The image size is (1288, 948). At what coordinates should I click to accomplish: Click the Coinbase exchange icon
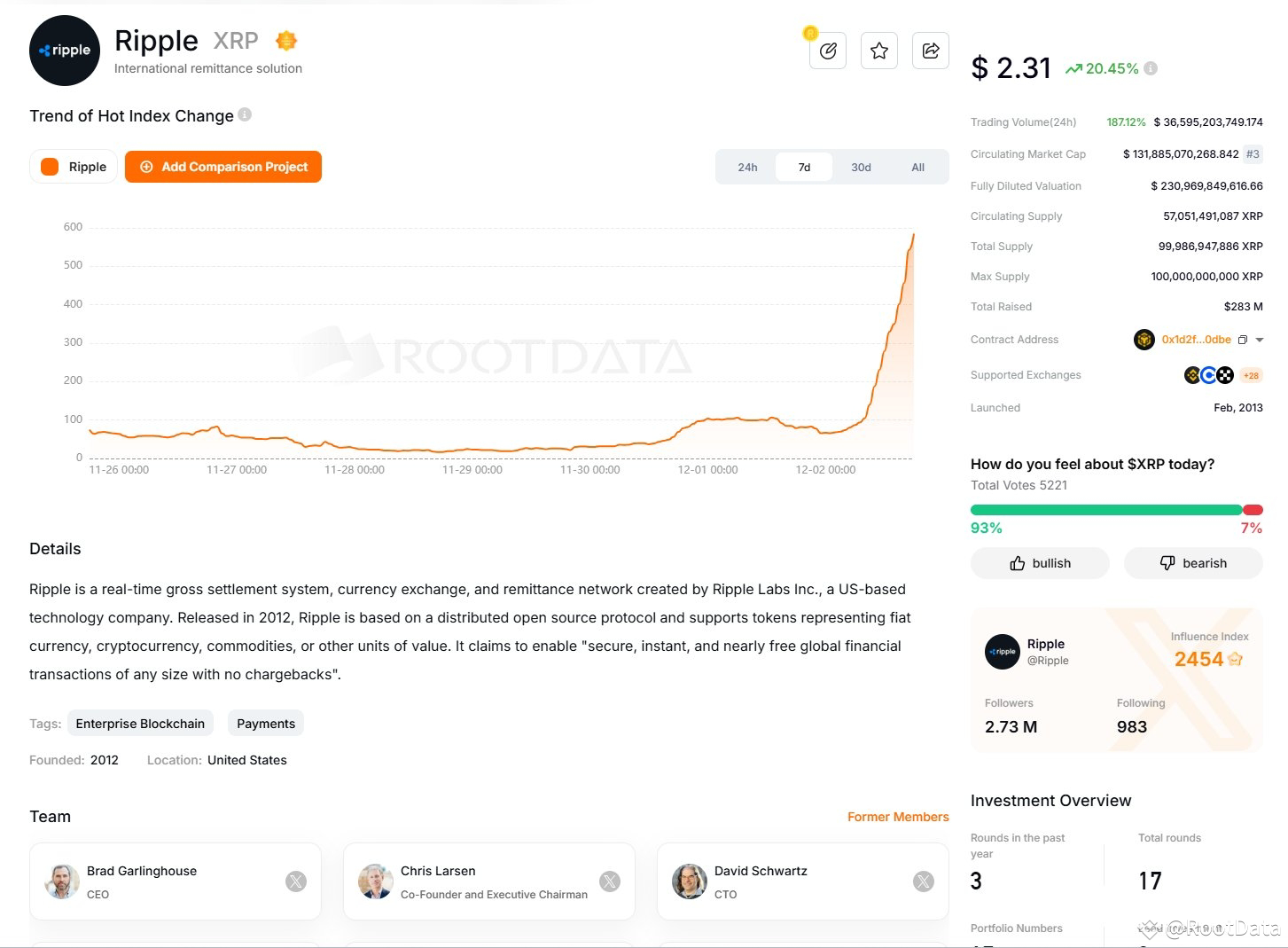(x=1208, y=375)
